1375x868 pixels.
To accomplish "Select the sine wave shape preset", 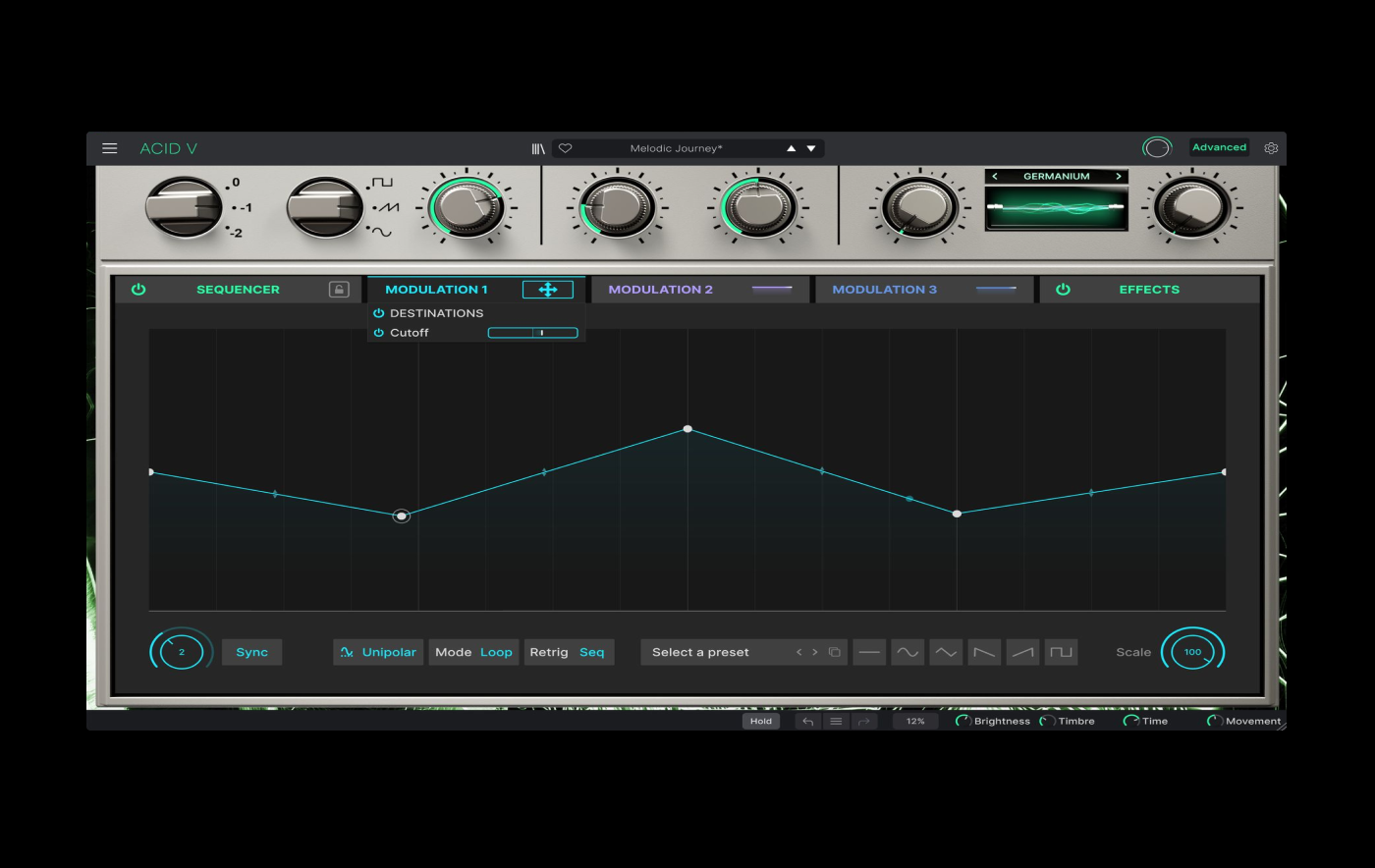I will 907,652.
